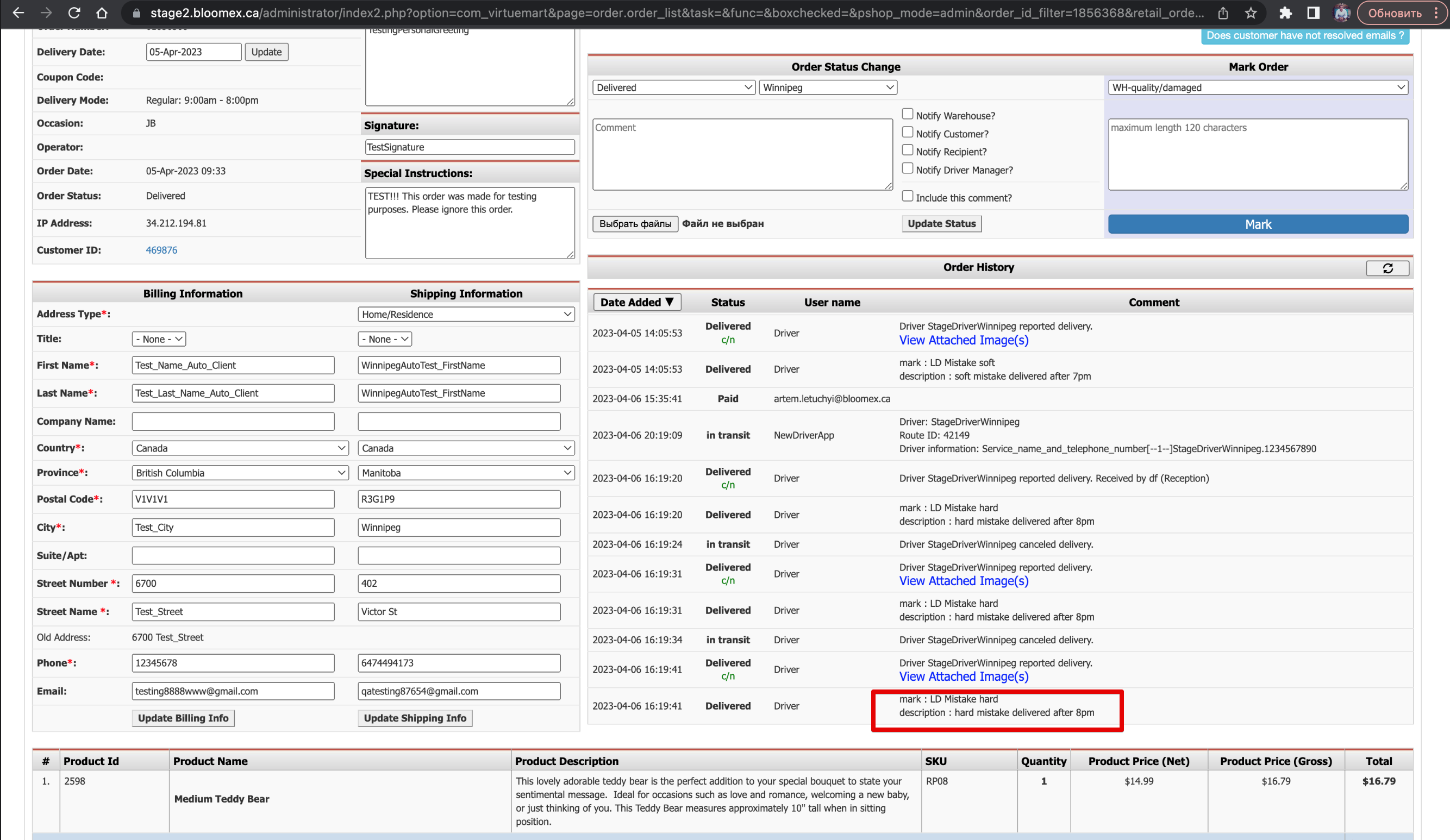Click the shipping Last Name field
The height and width of the screenshot is (840, 1450).
tap(459, 393)
